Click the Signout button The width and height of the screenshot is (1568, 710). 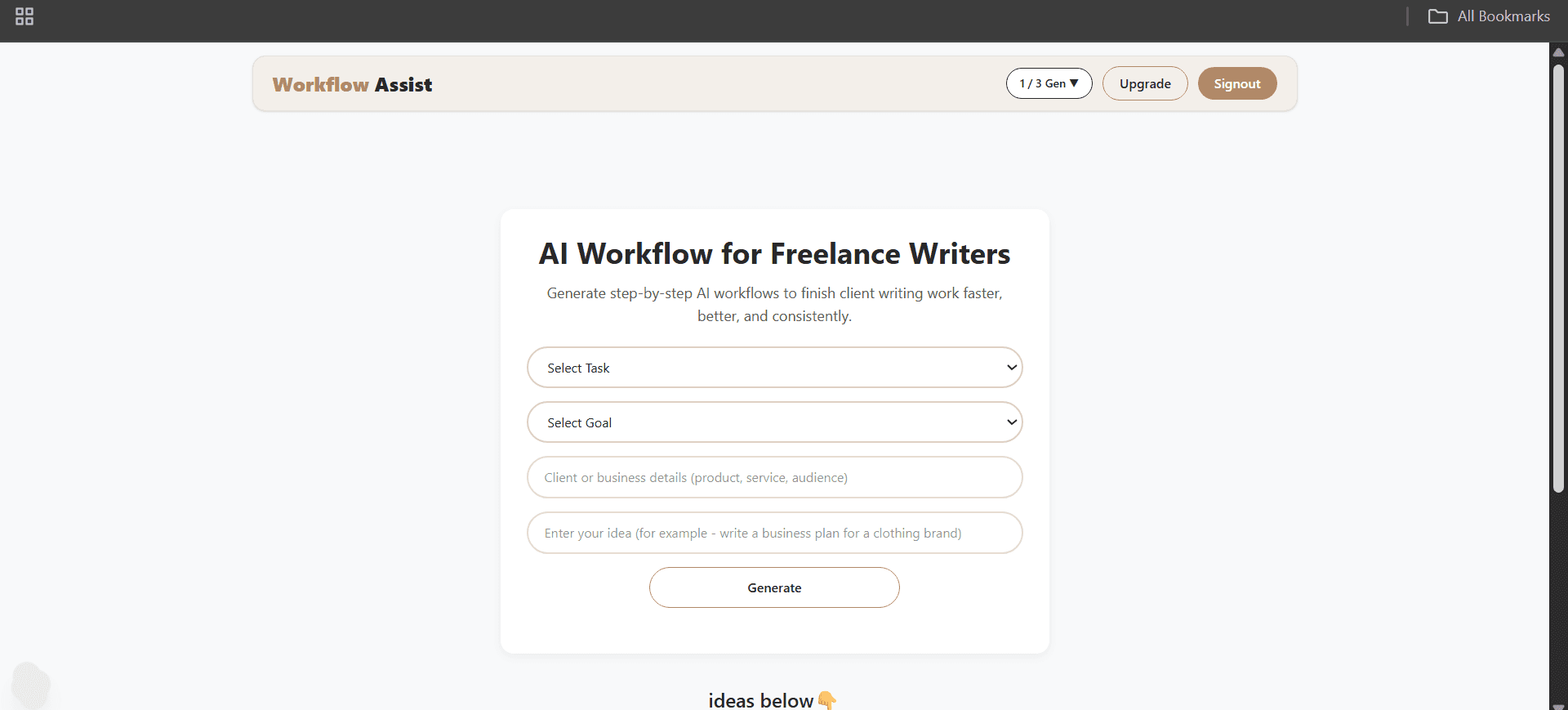click(x=1236, y=83)
